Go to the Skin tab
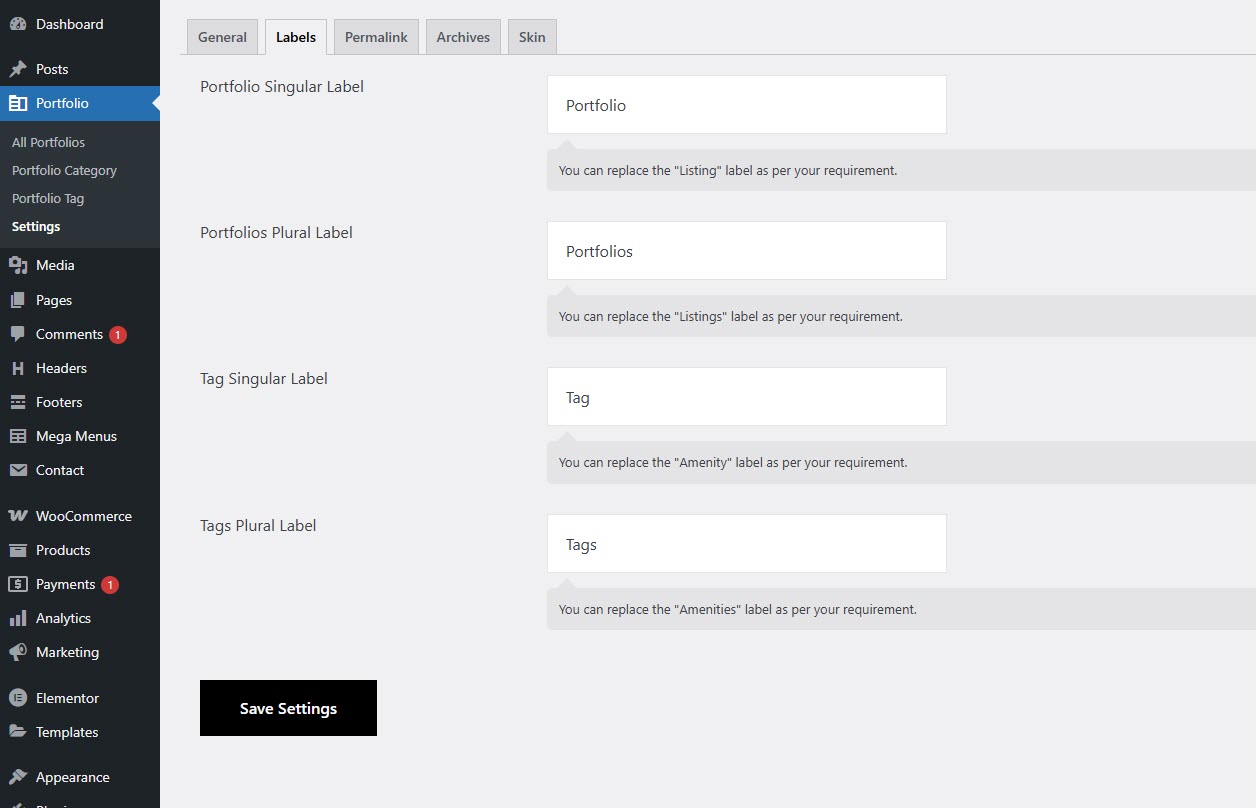This screenshot has height=808, width=1256. [532, 37]
